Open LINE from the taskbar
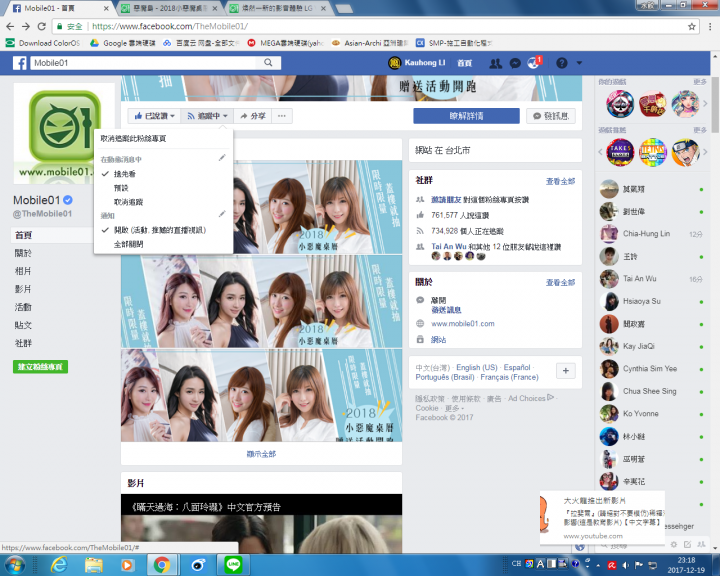The height and width of the screenshot is (576, 720). [x=233, y=565]
